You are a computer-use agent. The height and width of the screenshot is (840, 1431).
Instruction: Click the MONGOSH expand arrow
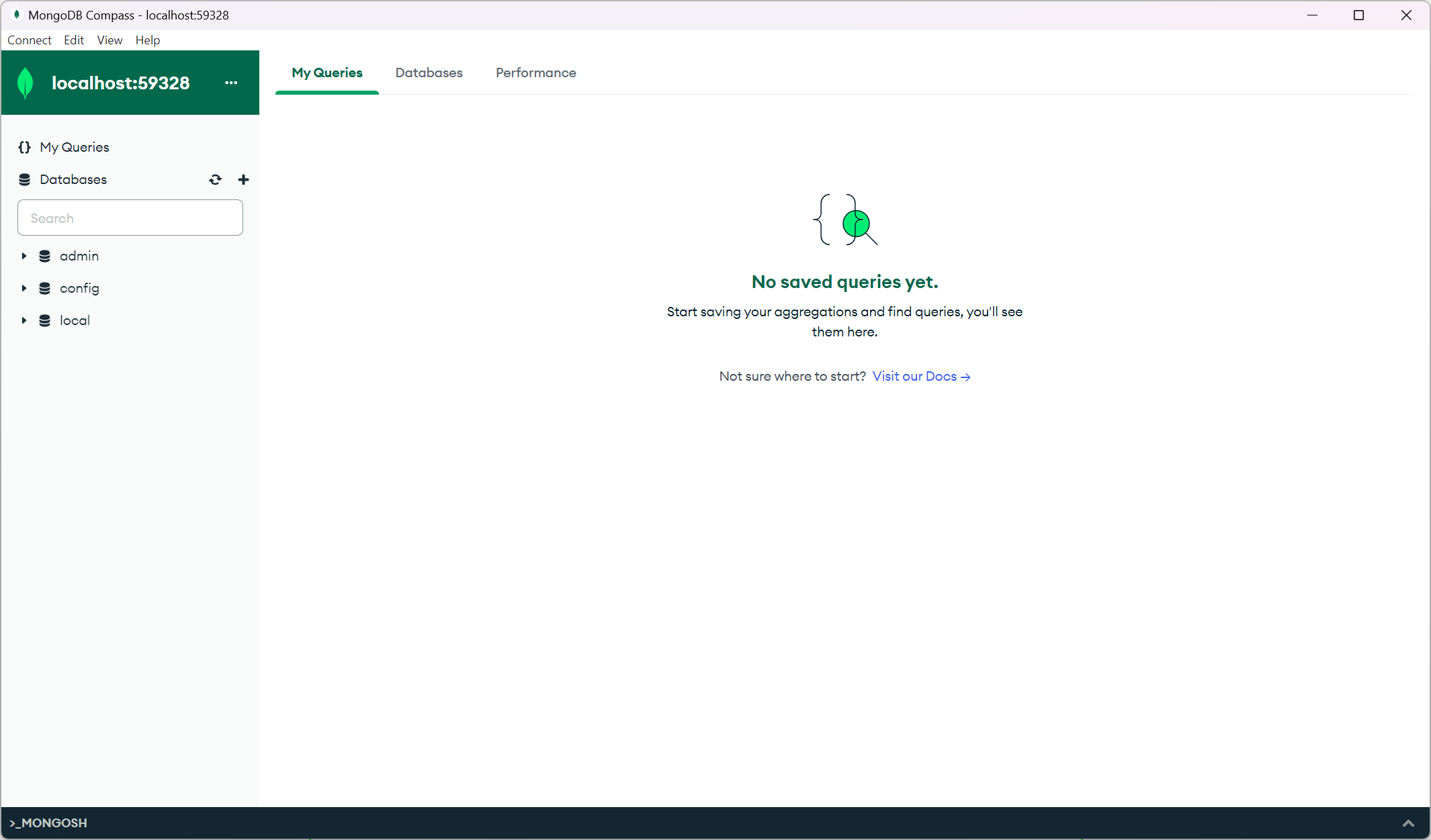pyautogui.click(x=1408, y=822)
